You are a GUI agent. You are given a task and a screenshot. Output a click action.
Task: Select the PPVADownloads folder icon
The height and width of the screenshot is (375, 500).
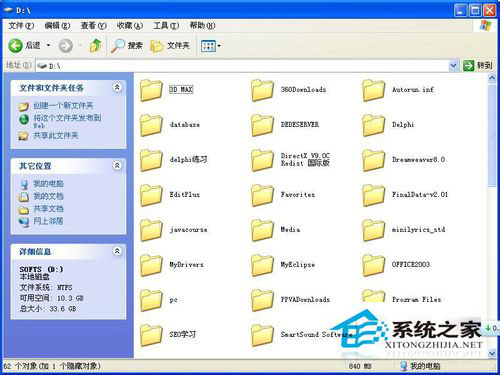262,300
